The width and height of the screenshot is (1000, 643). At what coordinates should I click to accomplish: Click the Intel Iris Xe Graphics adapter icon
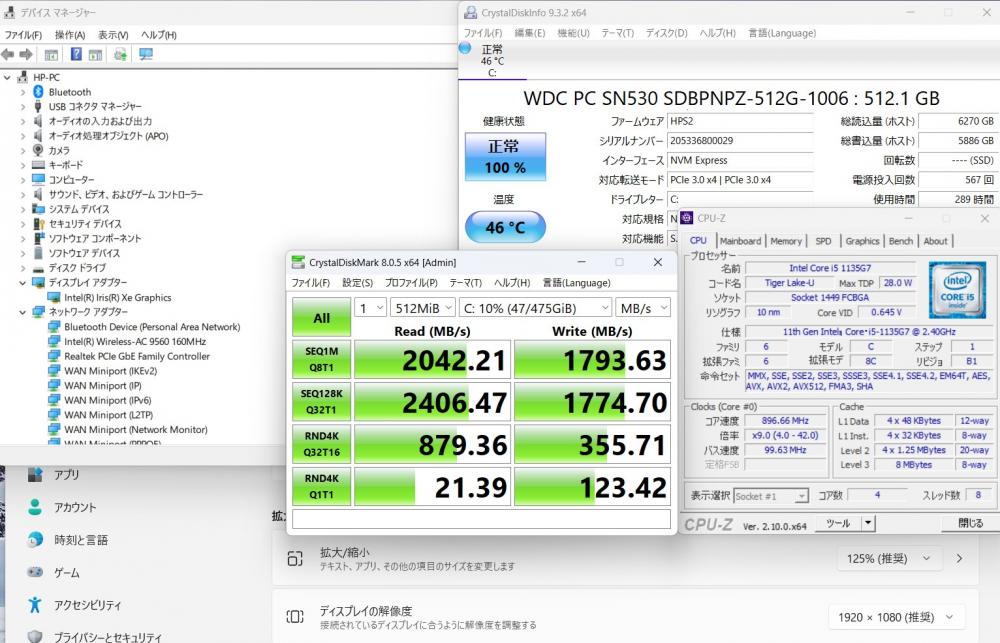(x=54, y=297)
